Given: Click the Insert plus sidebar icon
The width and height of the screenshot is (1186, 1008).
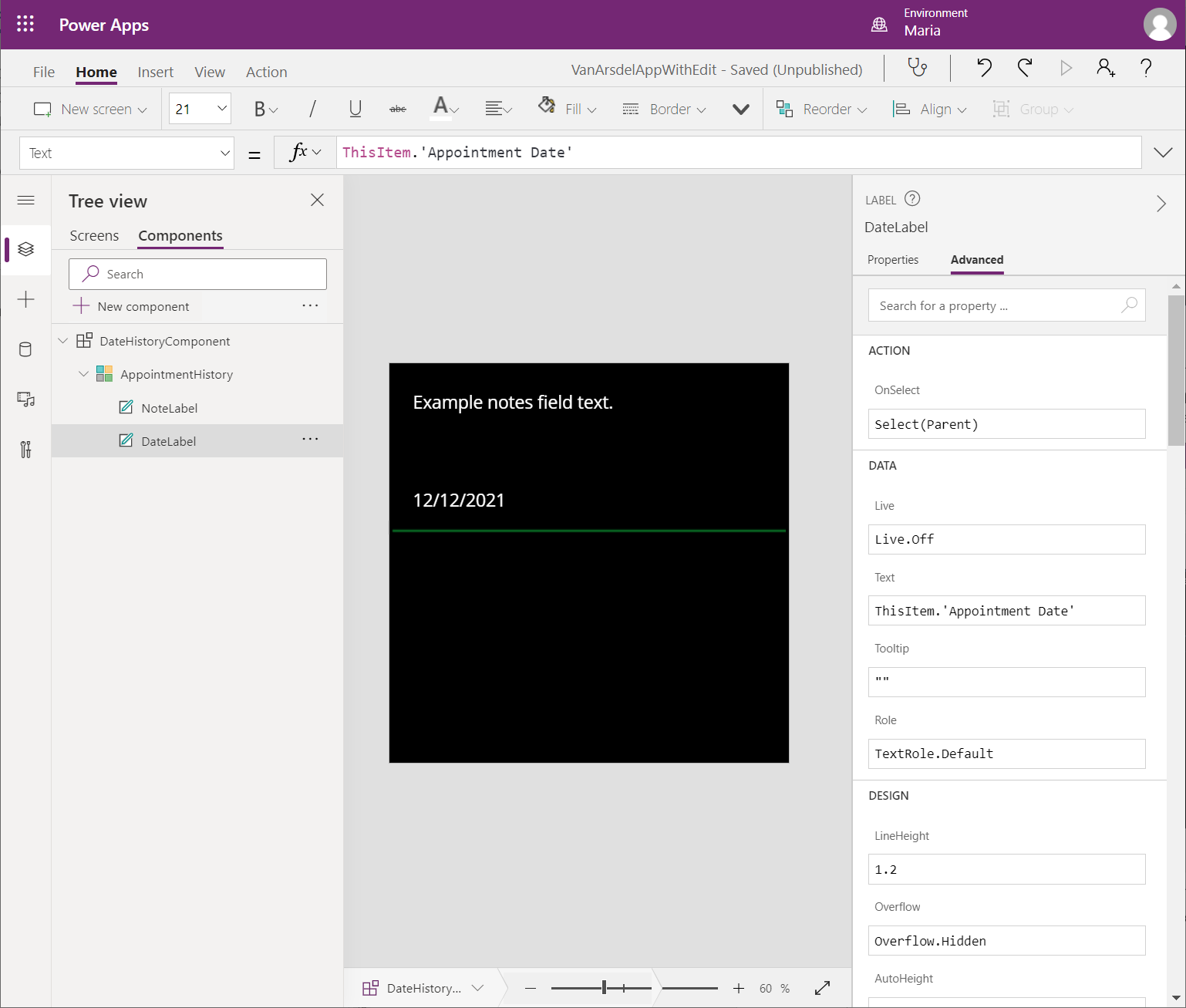Looking at the screenshot, I should (26, 299).
